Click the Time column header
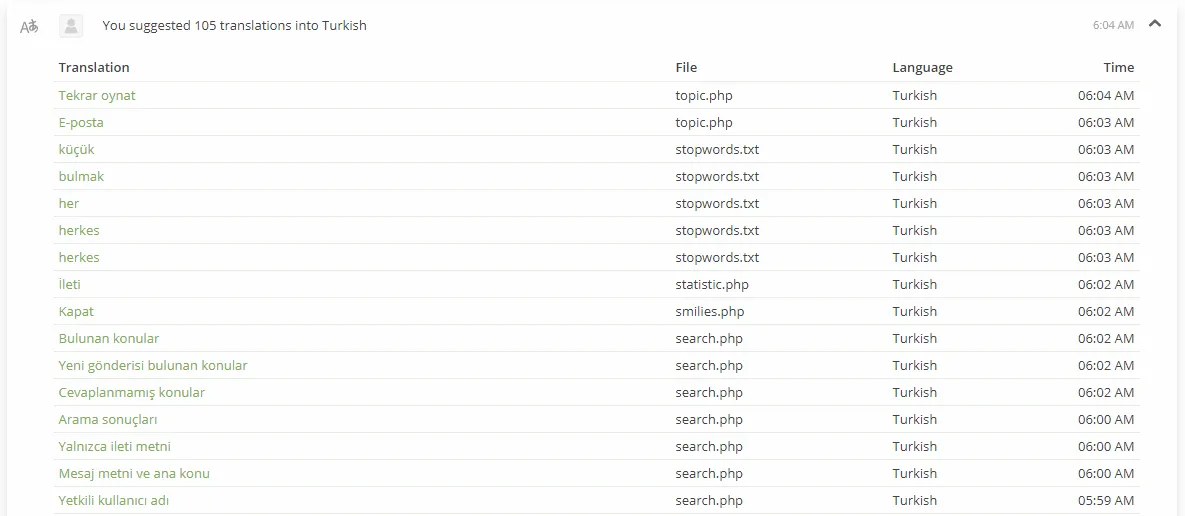1185x516 pixels. (x=1118, y=67)
